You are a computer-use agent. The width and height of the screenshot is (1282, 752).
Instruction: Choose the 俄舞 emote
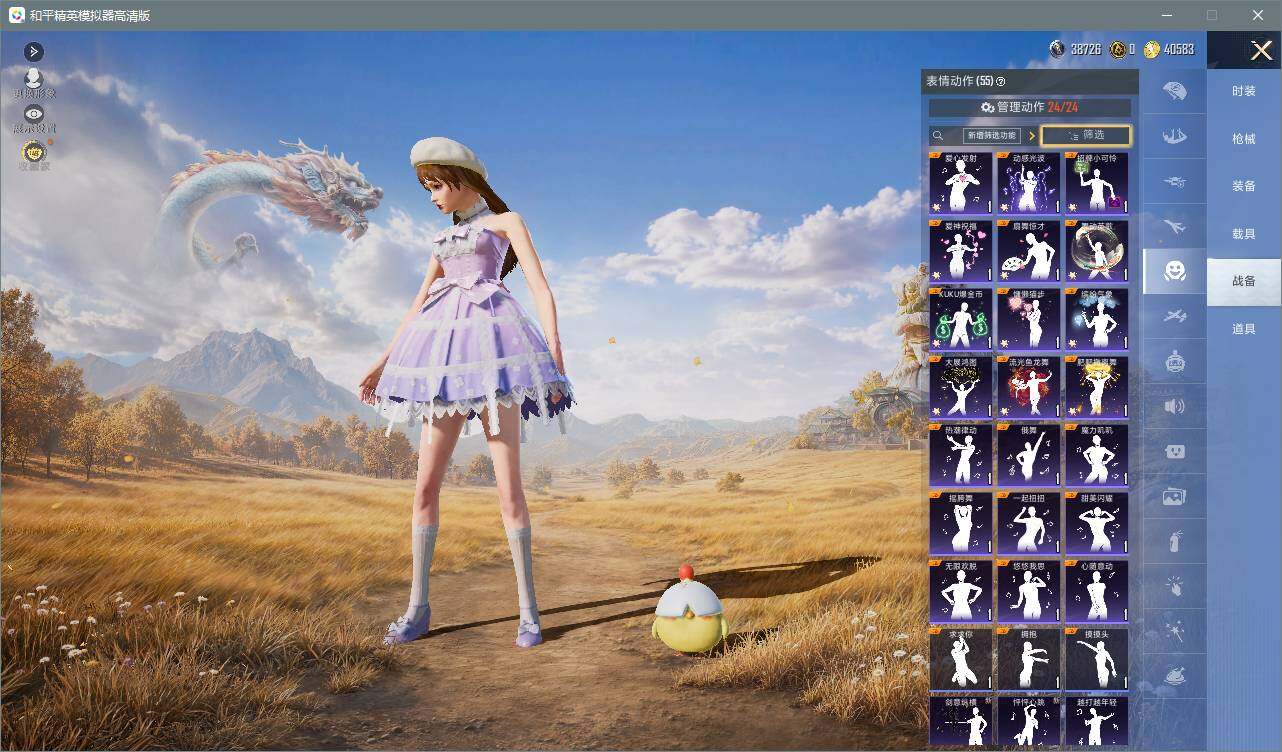click(x=1029, y=455)
